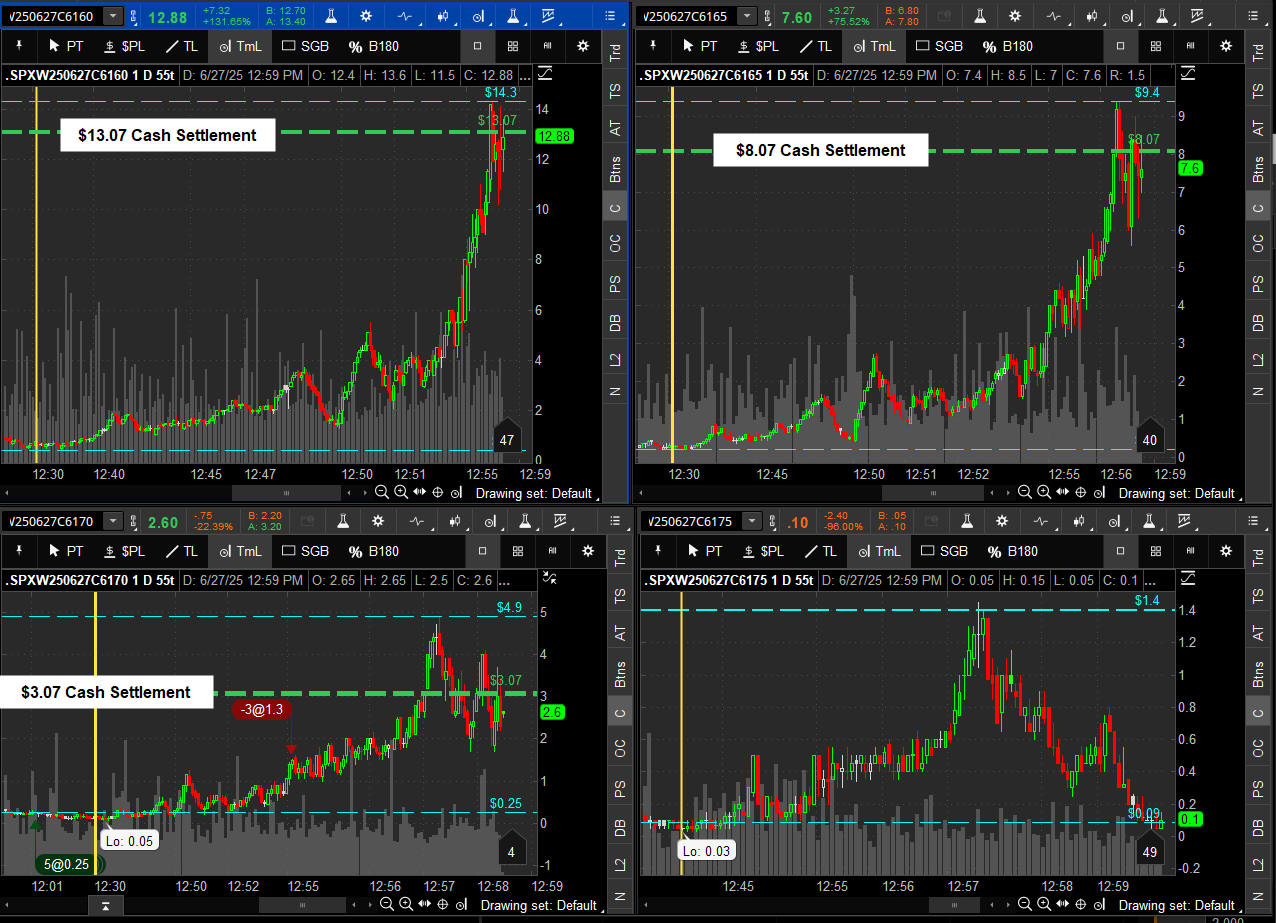The width and height of the screenshot is (1276, 923).
Task: Open Studies flask icon in C6160 chart header
Action: coord(331,16)
